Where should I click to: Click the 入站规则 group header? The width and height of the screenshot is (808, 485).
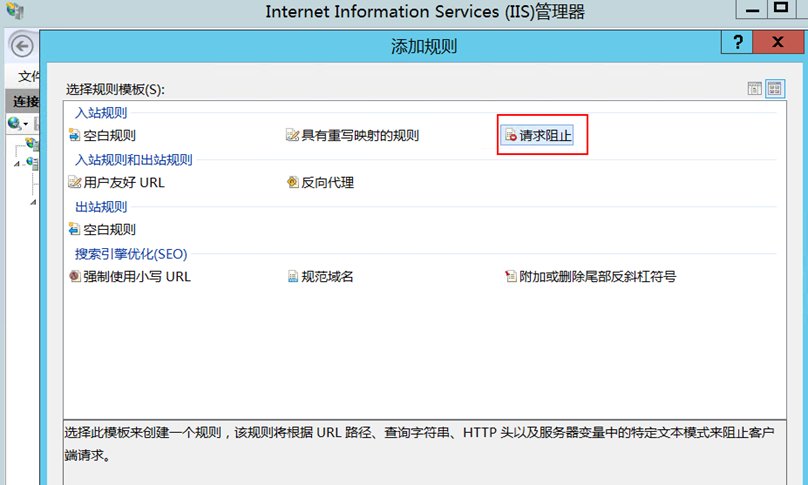point(101,113)
